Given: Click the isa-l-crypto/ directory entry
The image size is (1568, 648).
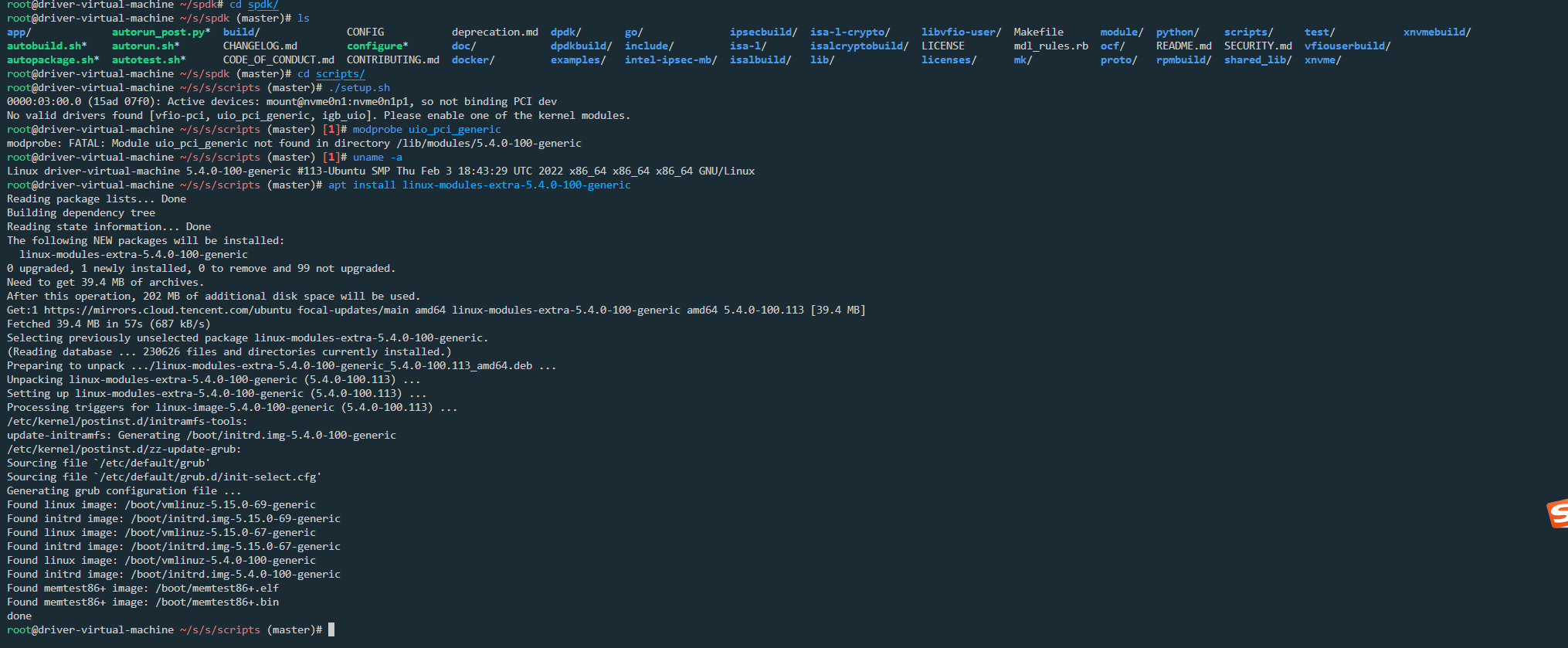Looking at the screenshot, I should click(x=850, y=32).
